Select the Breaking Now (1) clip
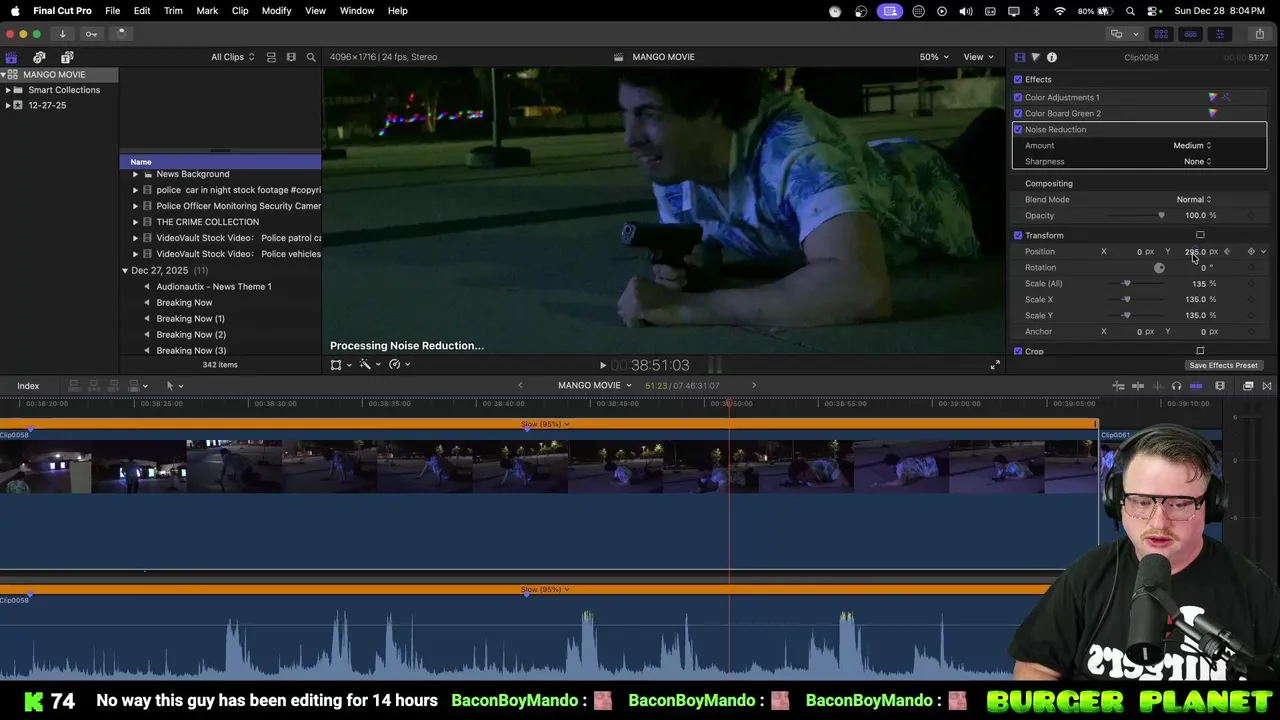 pos(190,319)
